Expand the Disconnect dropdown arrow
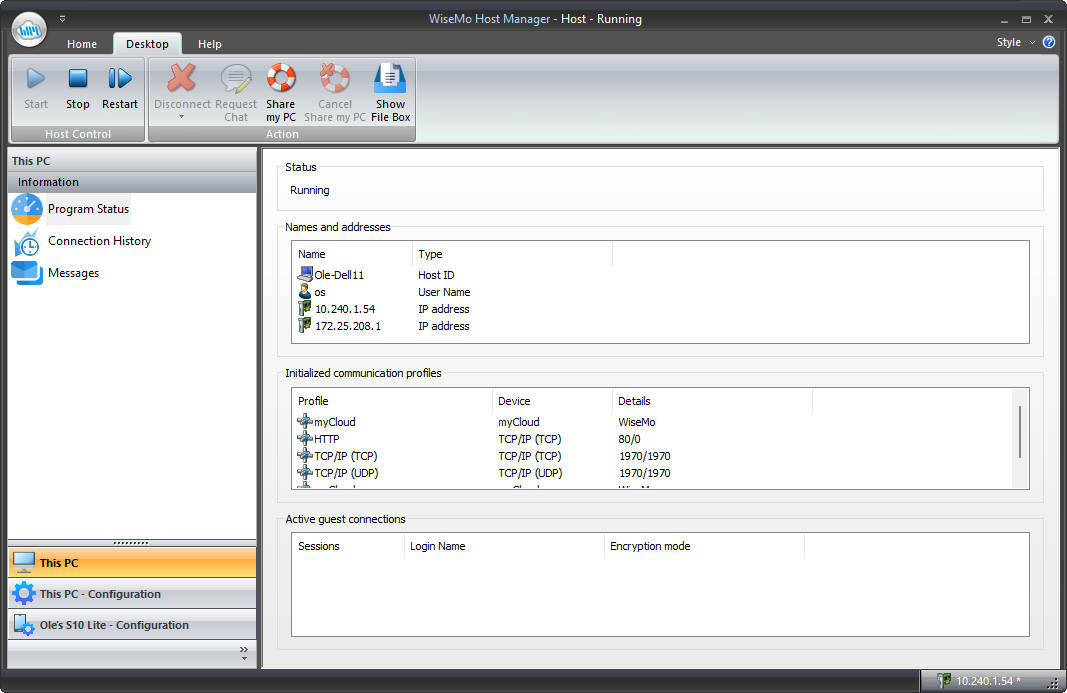Image resolution: width=1067 pixels, height=693 pixels. click(180, 116)
